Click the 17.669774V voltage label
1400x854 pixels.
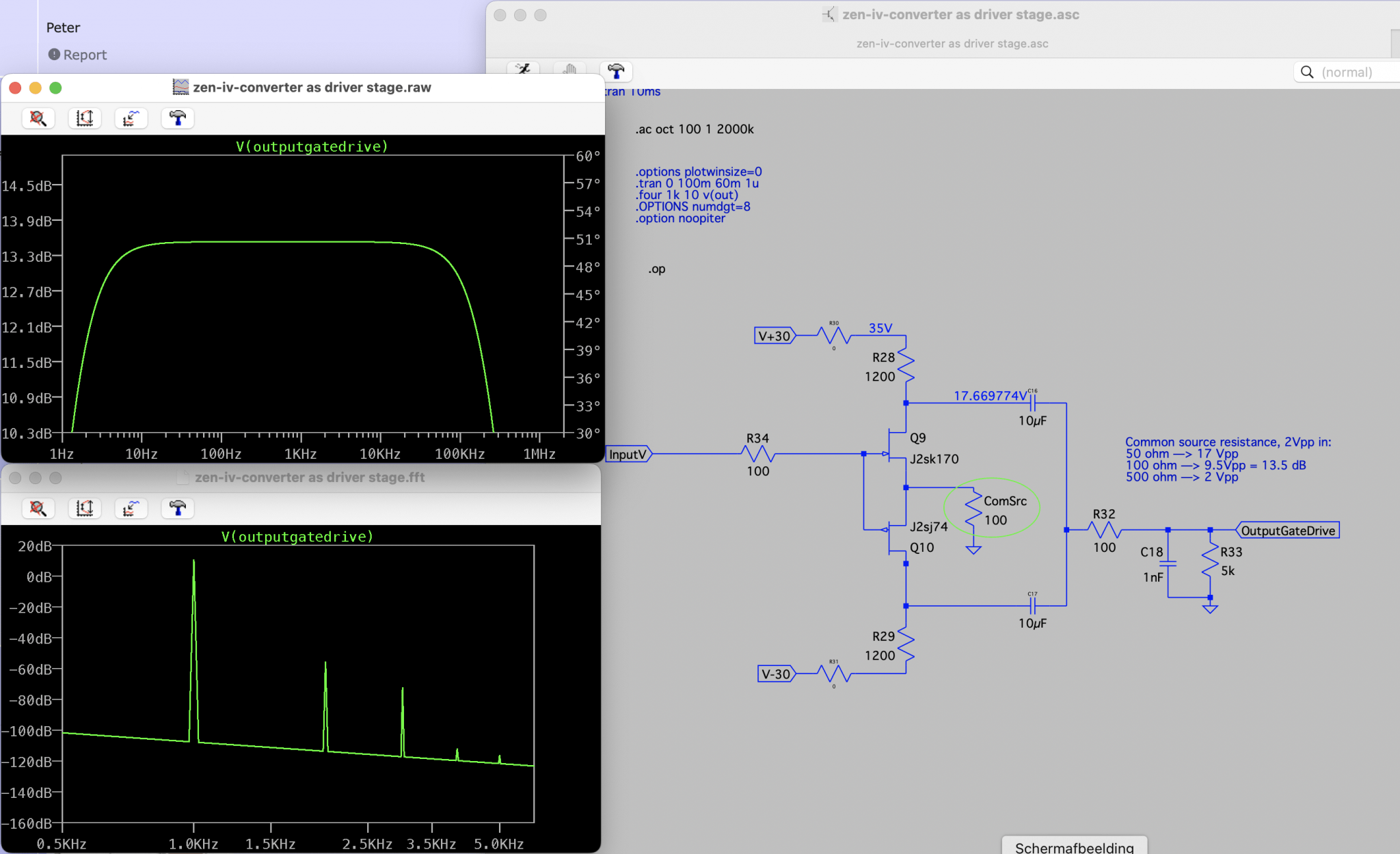990,395
